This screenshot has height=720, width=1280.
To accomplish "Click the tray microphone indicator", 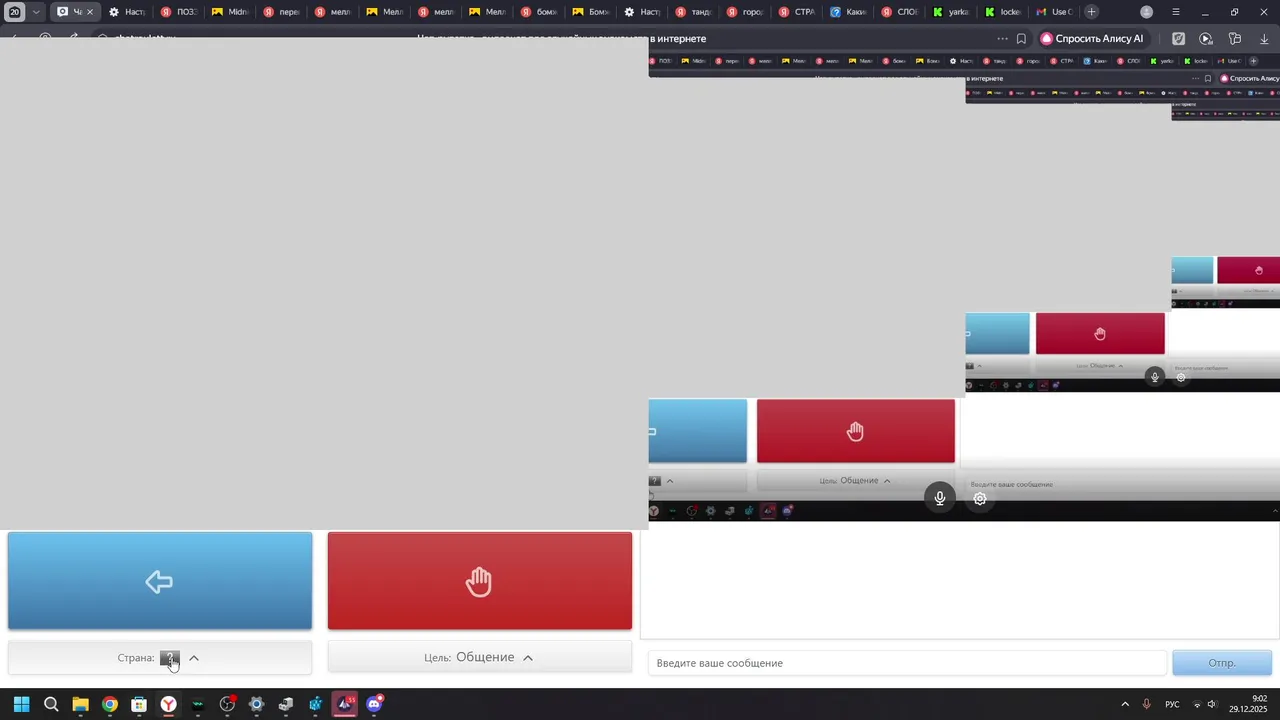I will click(x=1147, y=704).
